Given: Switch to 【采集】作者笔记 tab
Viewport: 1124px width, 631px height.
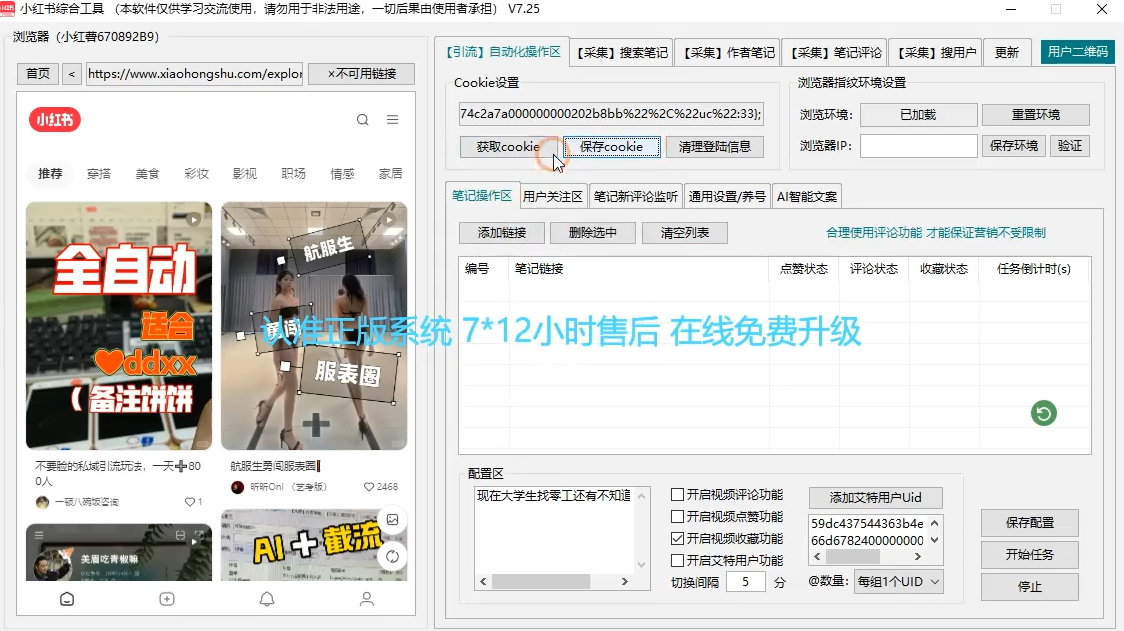Looking at the screenshot, I should coord(728,53).
